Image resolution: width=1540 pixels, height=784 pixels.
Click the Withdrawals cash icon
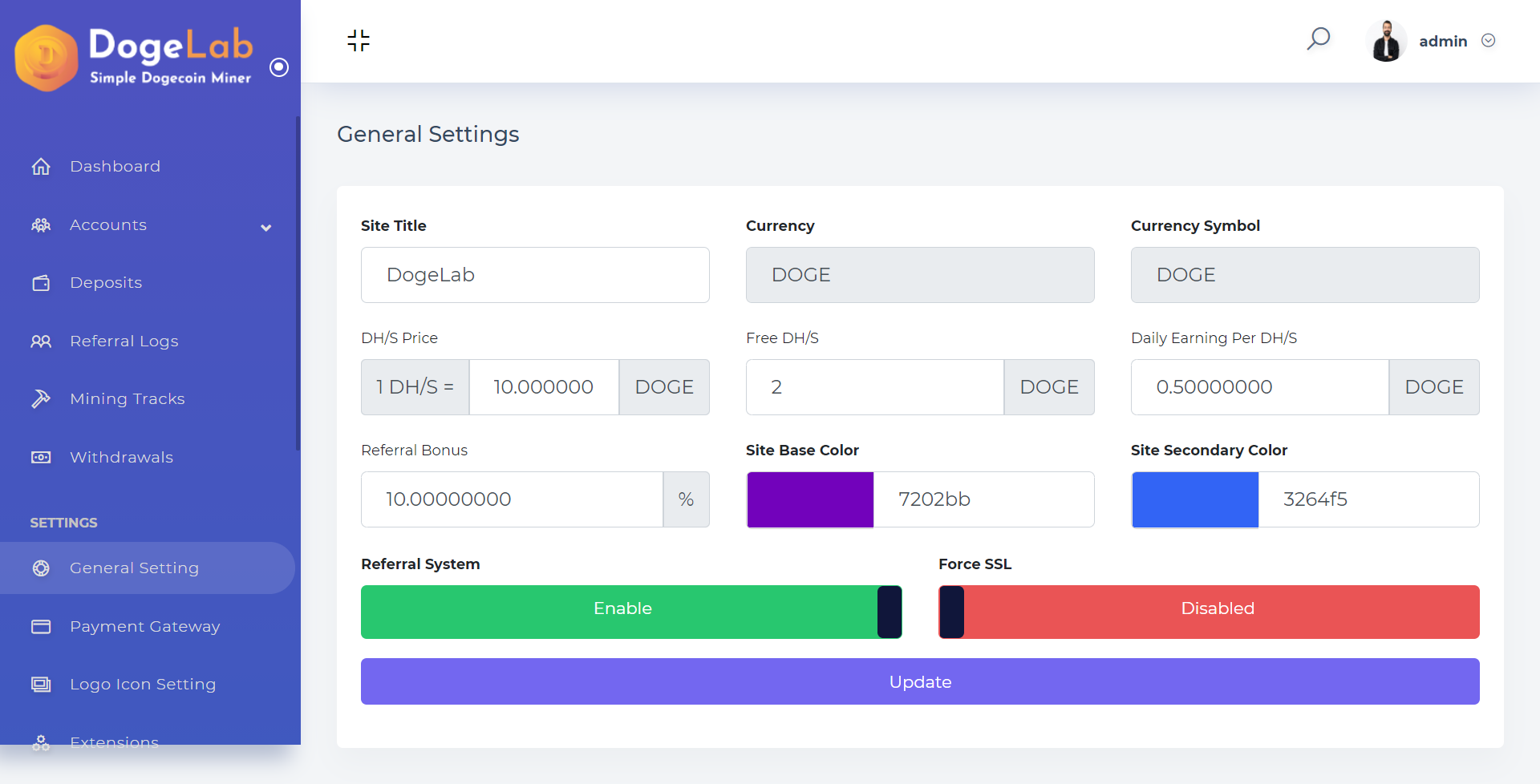click(41, 457)
